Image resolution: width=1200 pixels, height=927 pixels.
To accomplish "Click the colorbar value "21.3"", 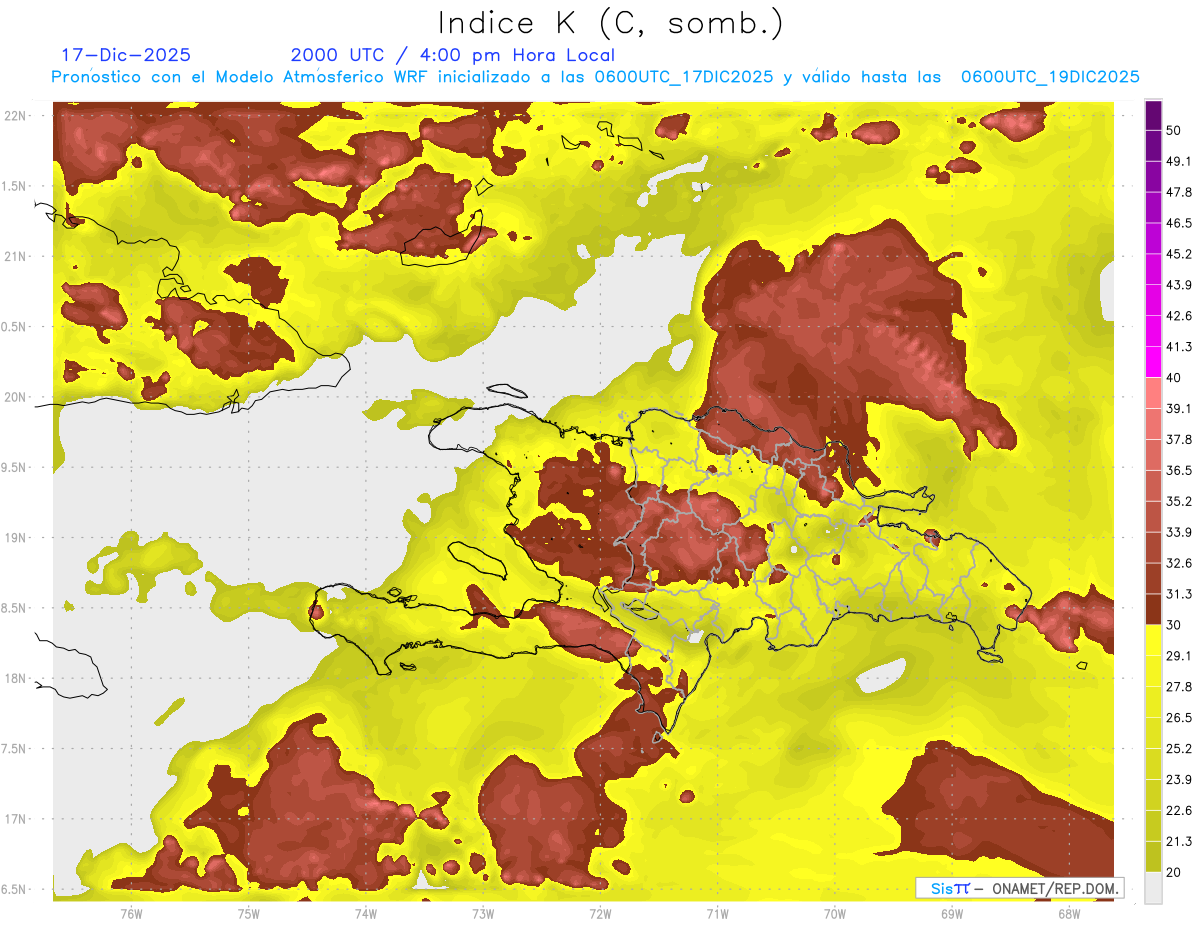I will pos(1179,841).
